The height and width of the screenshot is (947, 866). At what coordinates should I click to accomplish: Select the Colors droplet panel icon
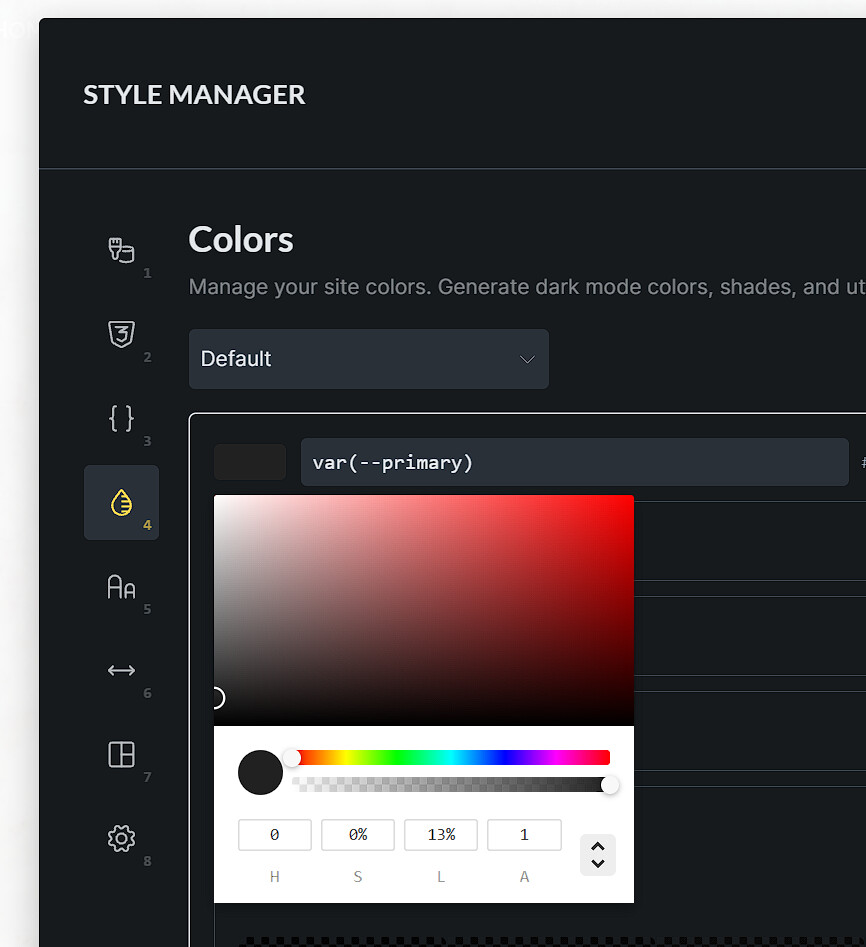121,502
